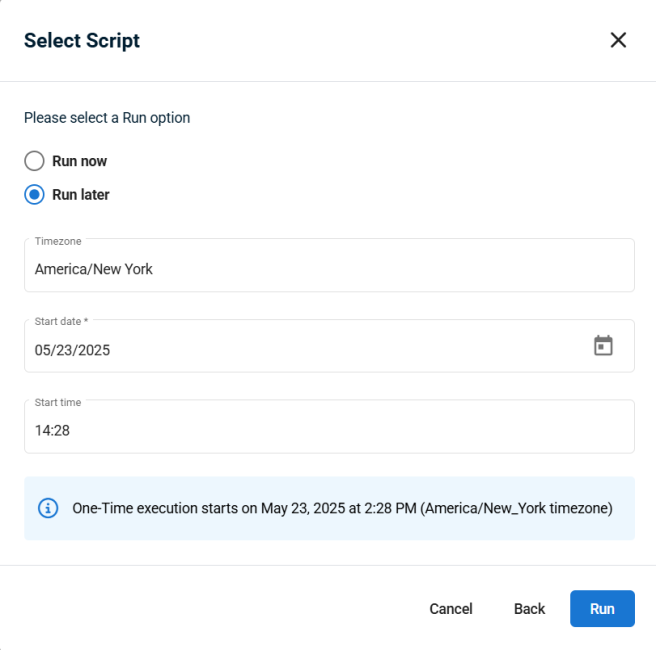This screenshot has width=656, height=650.
Task: Click the Select Script dialog title
Action: [x=82, y=41]
